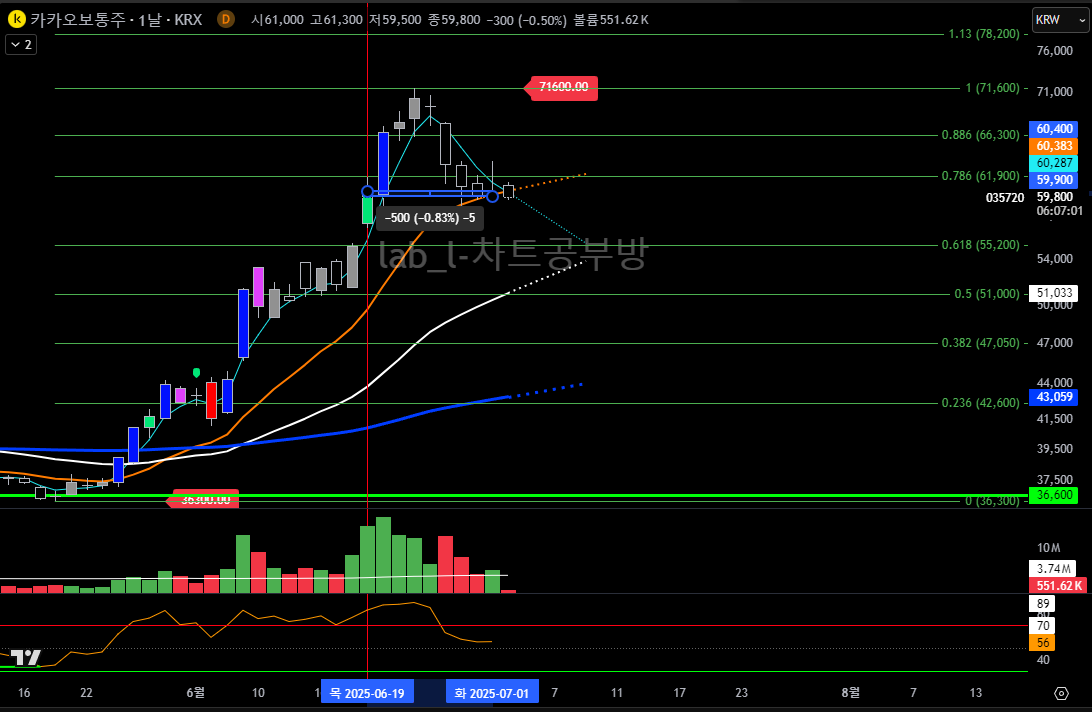Screen dimensions: 1092x712
Task: Click the green marker dot above early-June candle
Action: [196, 373]
